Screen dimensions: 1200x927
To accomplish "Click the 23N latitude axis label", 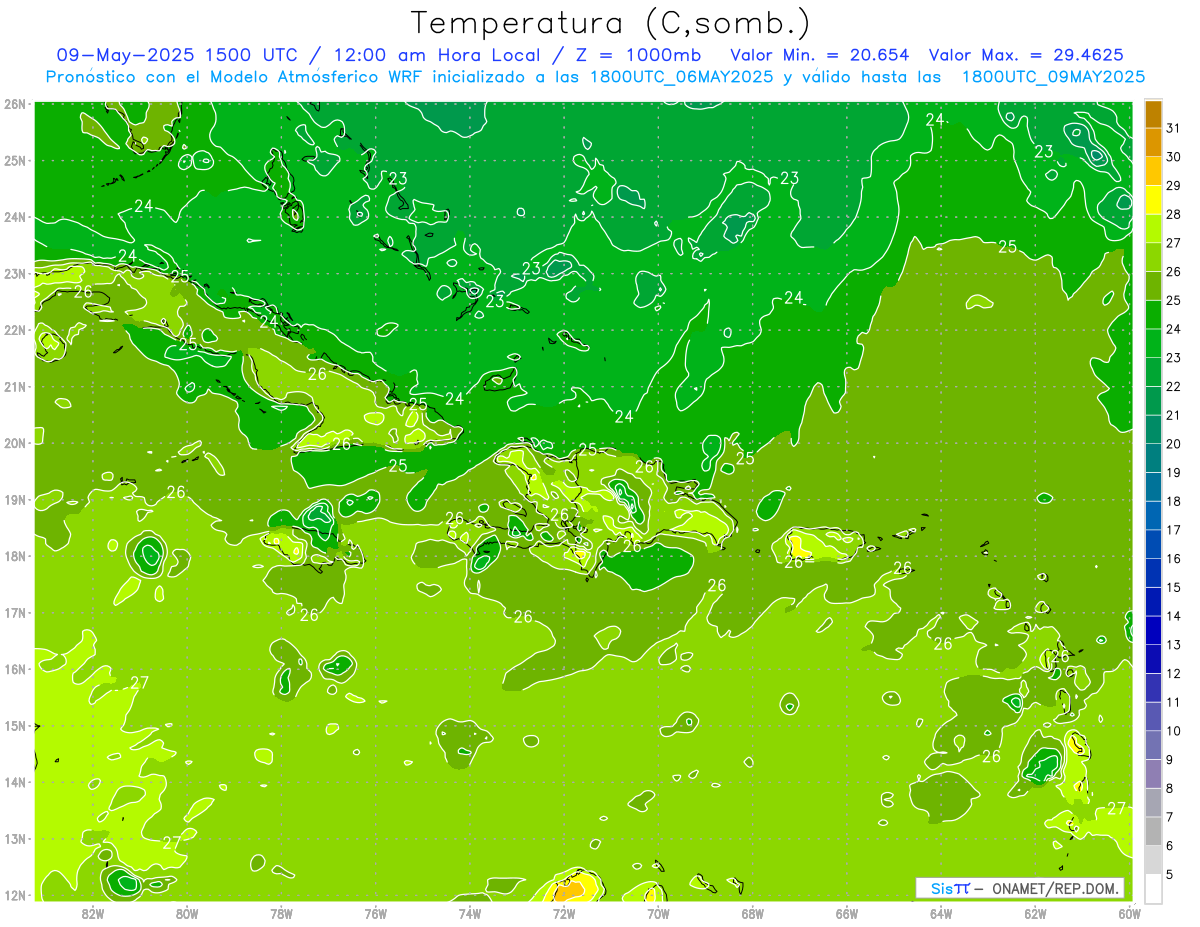I will pyautogui.click(x=14, y=273).
